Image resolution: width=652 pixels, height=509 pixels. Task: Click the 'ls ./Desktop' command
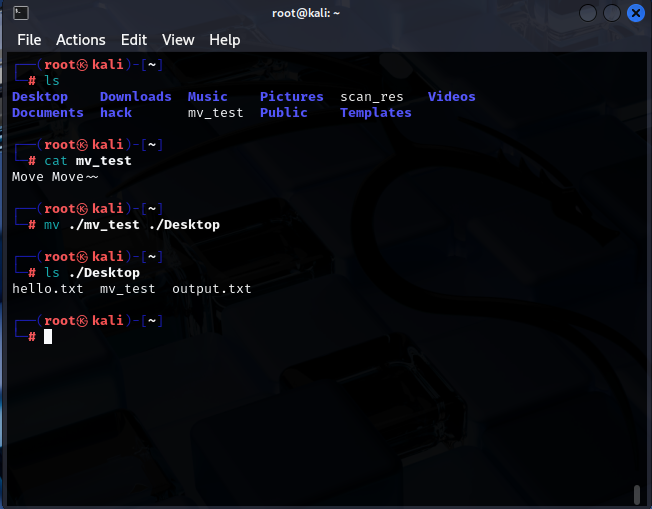92,272
